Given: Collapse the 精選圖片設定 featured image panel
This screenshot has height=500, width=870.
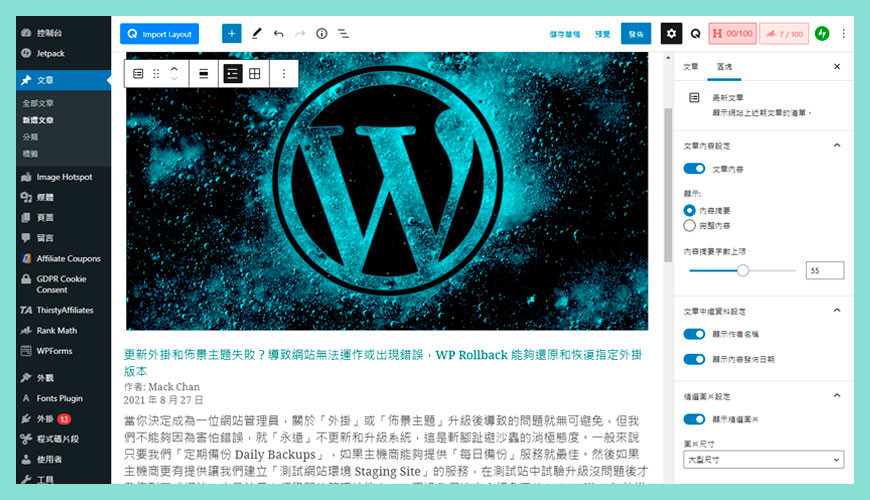Looking at the screenshot, I should (x=837, y=396).
